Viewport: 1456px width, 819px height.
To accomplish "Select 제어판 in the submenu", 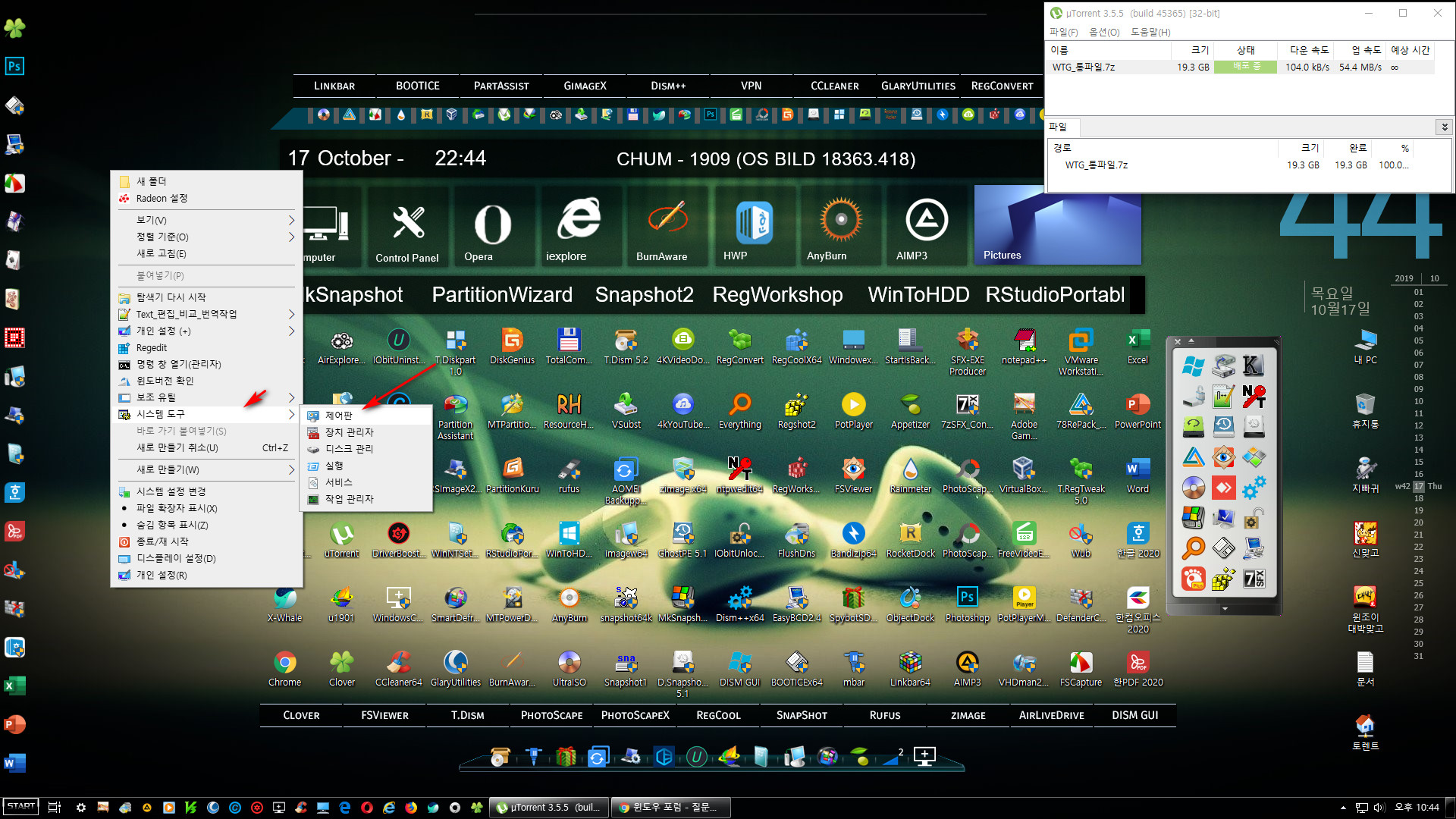I will tap(366, 416).
